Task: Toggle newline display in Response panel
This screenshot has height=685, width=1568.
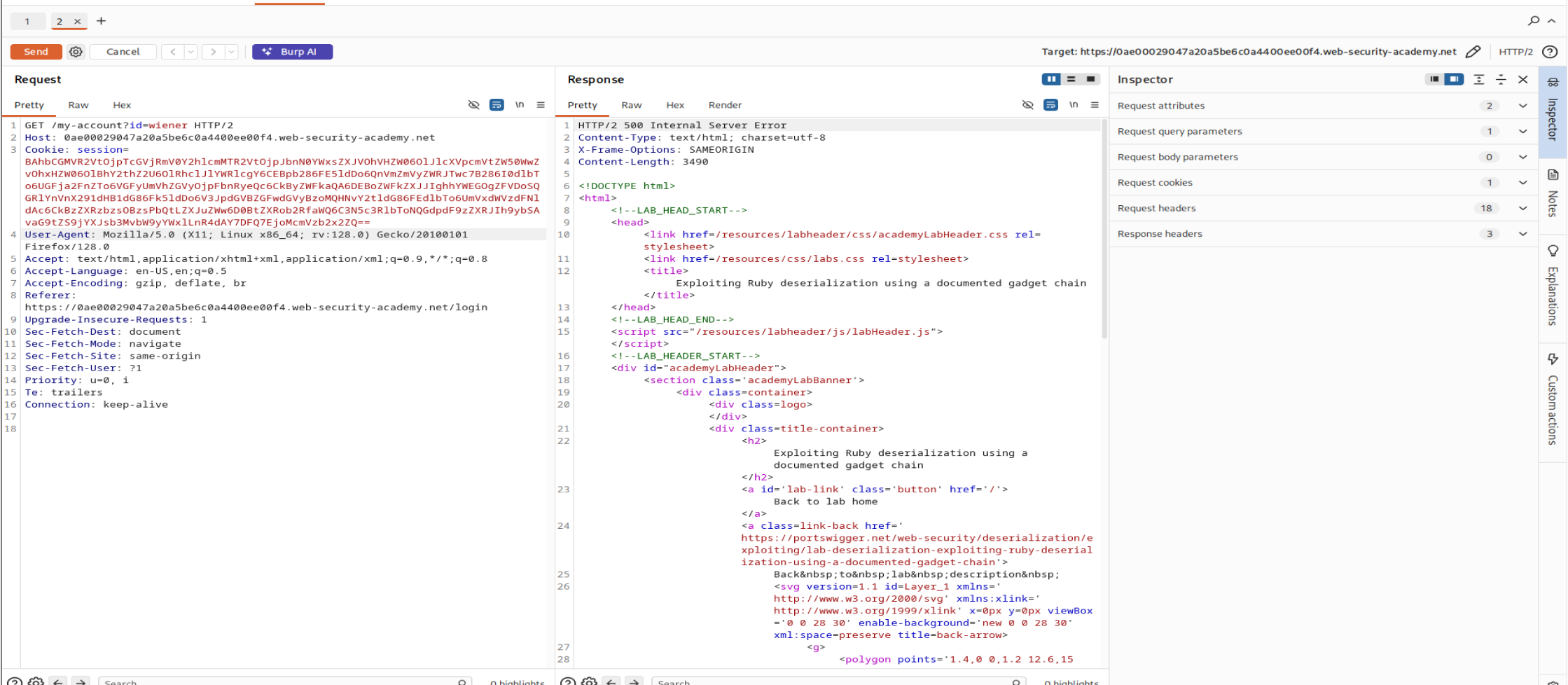Action: click(x=1074, y=105)
